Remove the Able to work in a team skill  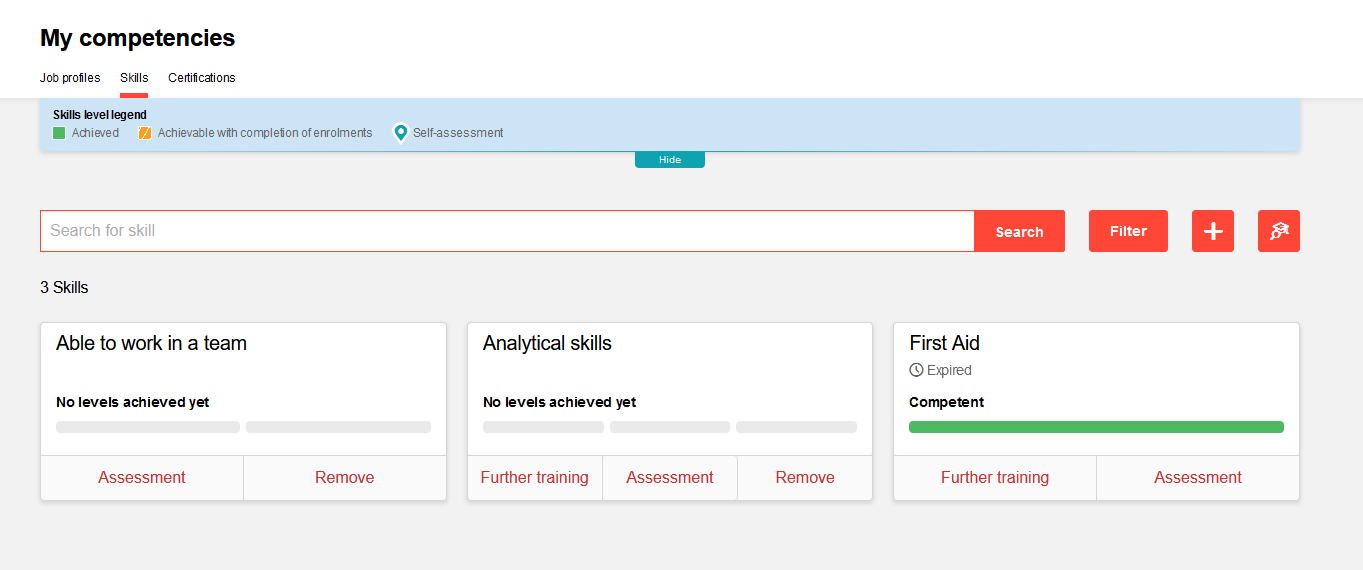coord(345,478)
